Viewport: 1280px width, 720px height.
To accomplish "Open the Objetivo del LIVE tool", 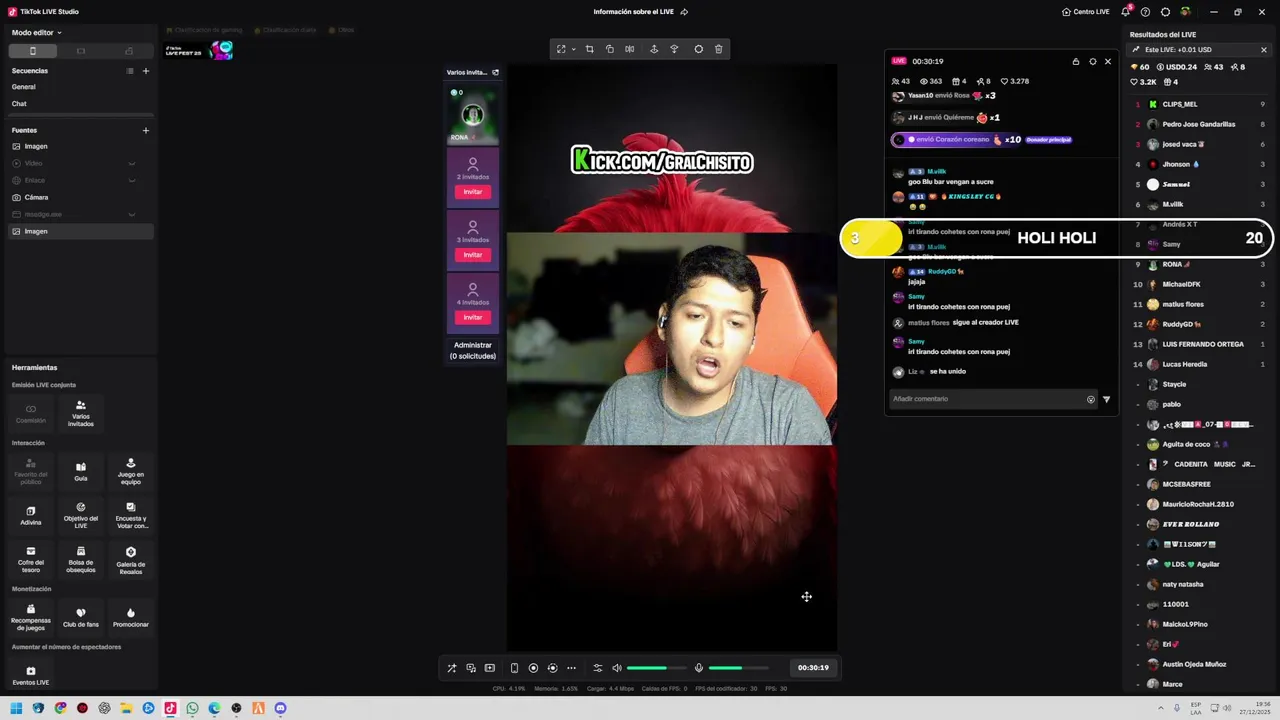I will (x=81, y=515).
